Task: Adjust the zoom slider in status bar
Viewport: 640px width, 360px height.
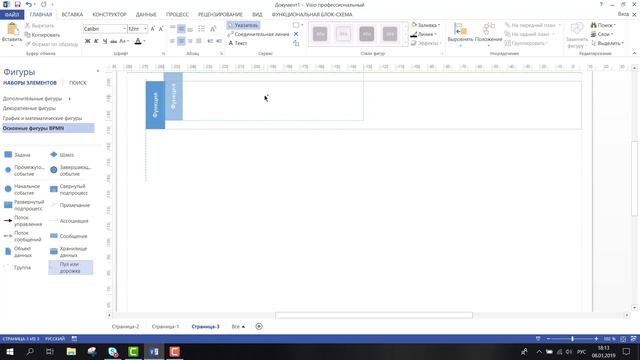Action: coord(572,339)
